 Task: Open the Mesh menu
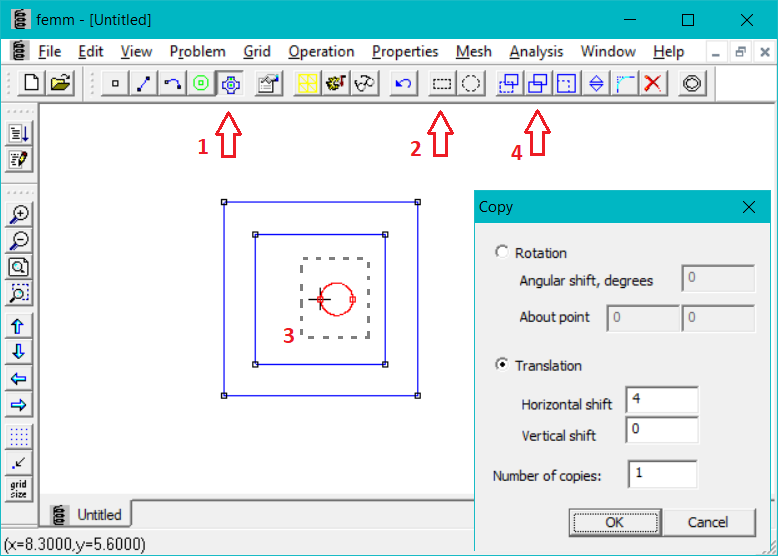click(x=473, y=52)
